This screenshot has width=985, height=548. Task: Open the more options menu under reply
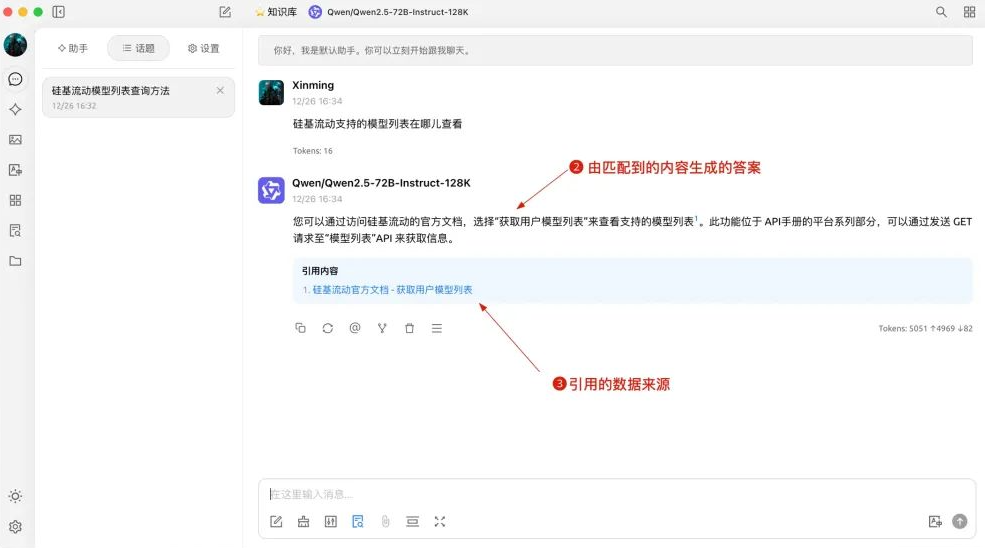tap(437, 328)
